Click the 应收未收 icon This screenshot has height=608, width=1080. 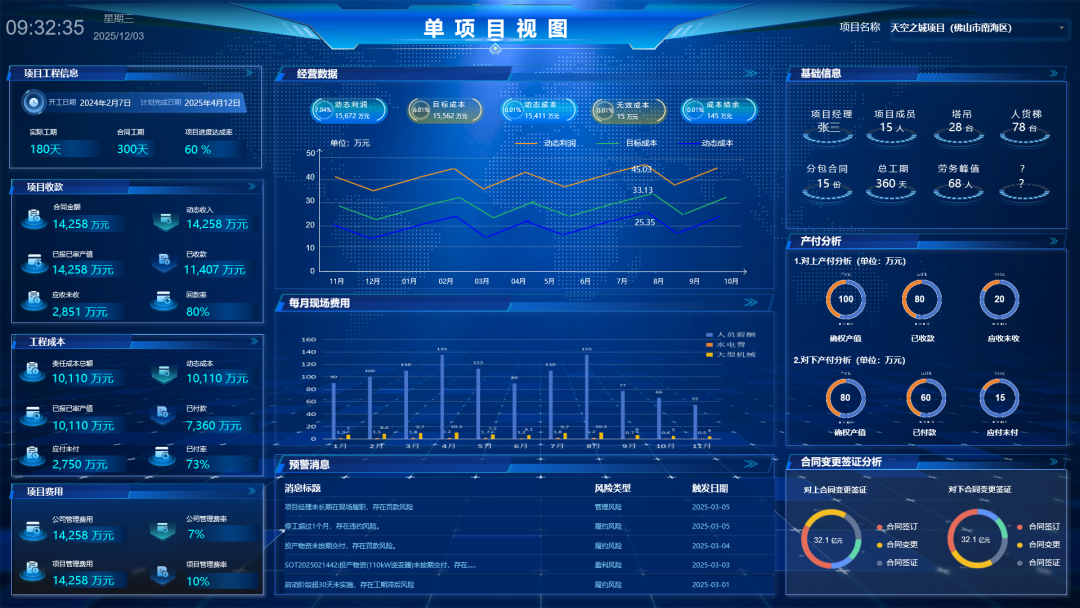tap(32, 301)
